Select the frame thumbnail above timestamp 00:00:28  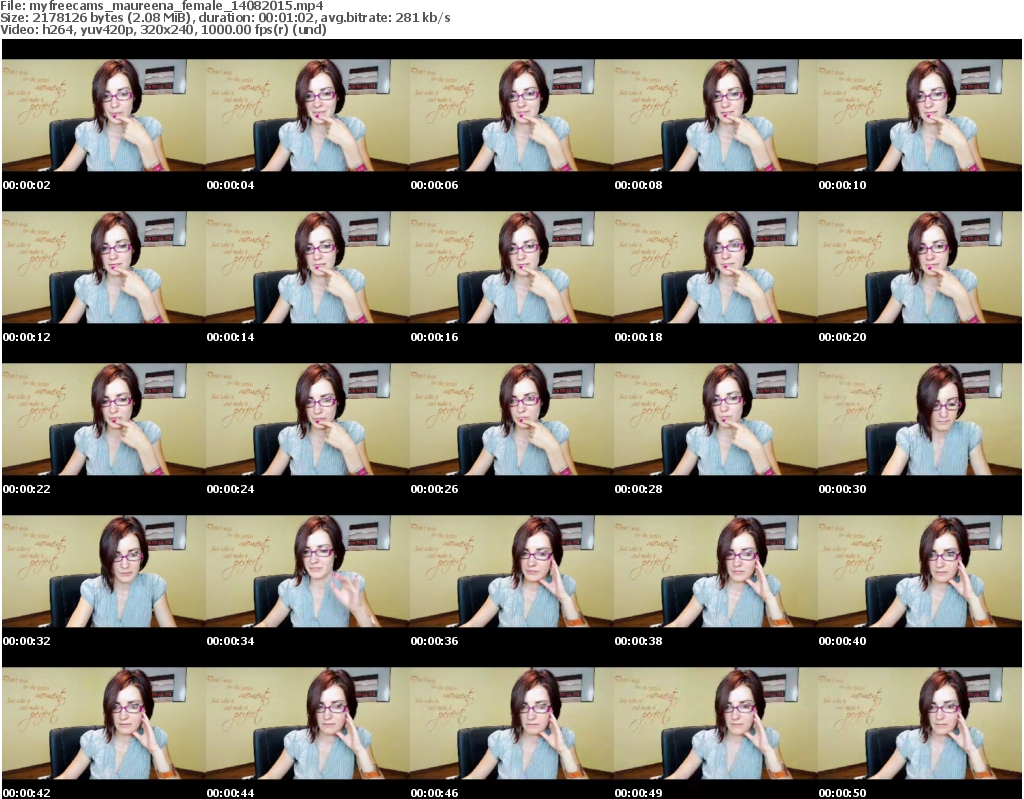715,419
